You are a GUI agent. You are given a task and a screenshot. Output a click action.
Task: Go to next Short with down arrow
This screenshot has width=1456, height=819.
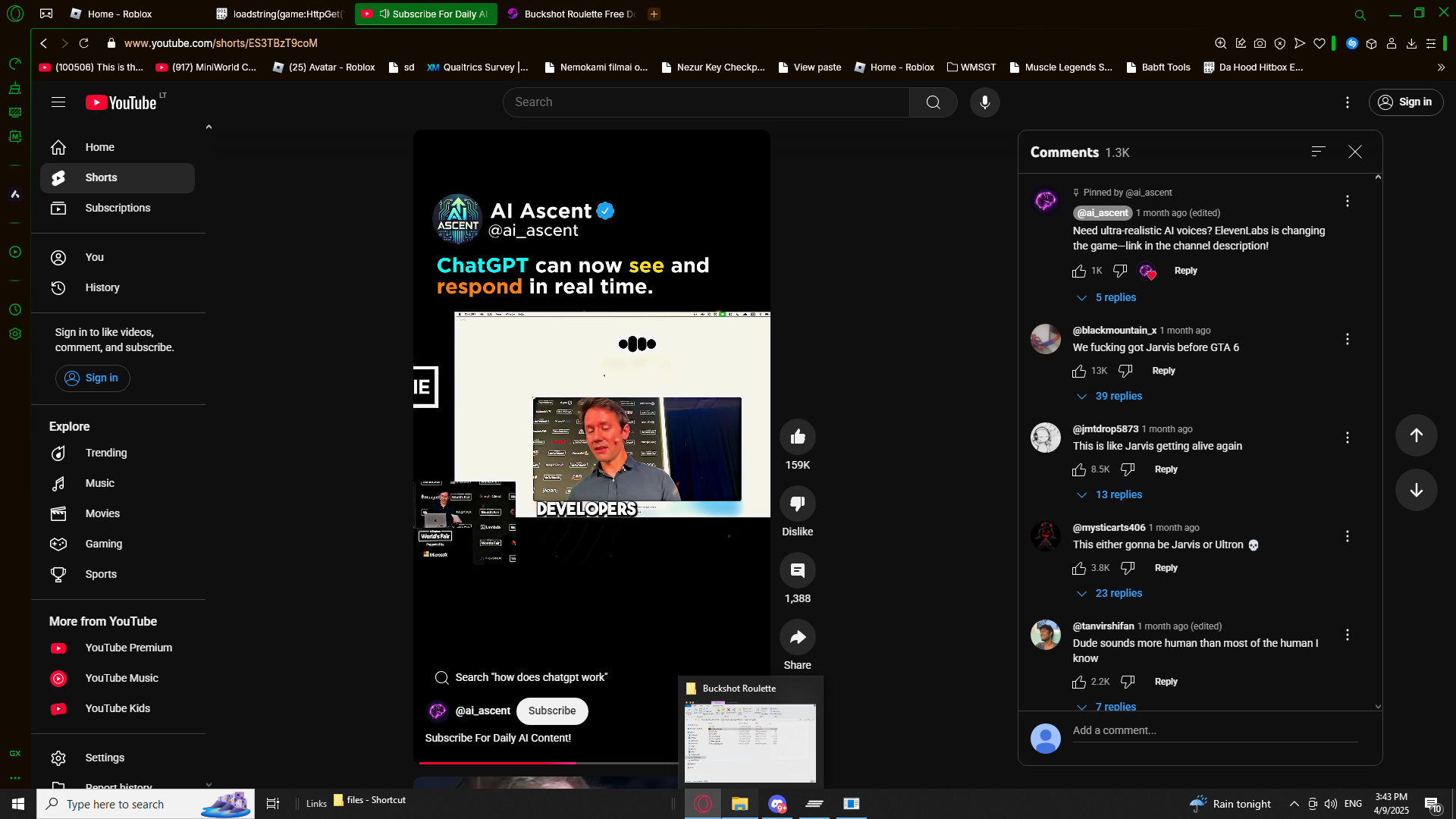1416,490
